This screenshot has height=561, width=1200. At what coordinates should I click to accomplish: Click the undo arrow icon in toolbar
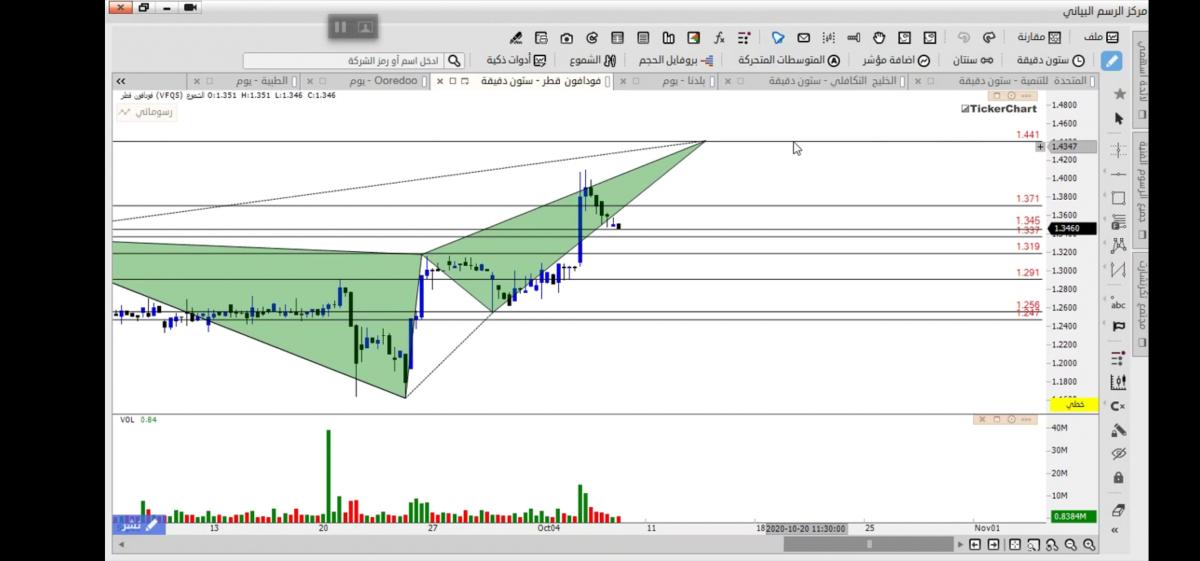pos(963,37)
